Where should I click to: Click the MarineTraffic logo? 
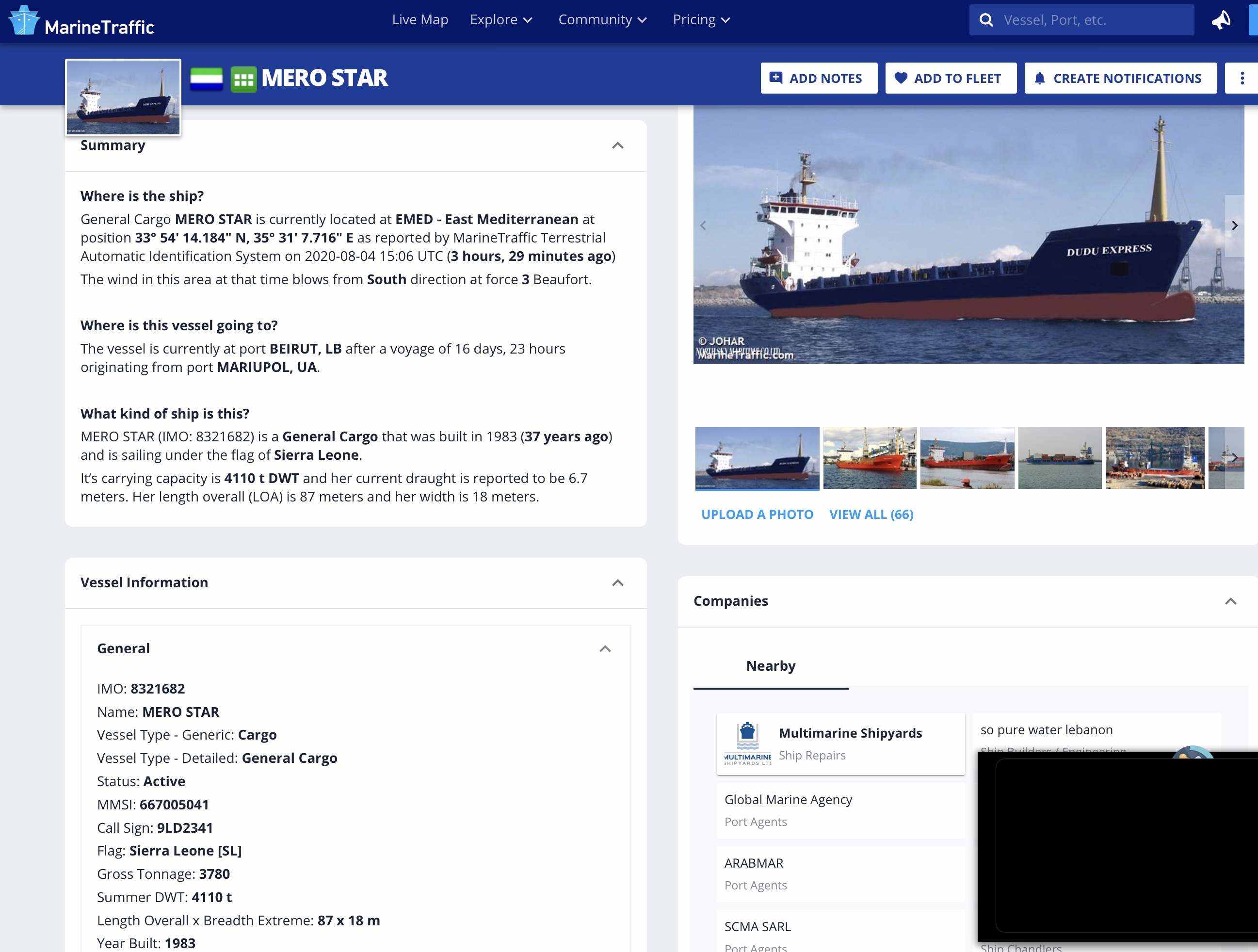pyautogui.click(x=81, y=21)
